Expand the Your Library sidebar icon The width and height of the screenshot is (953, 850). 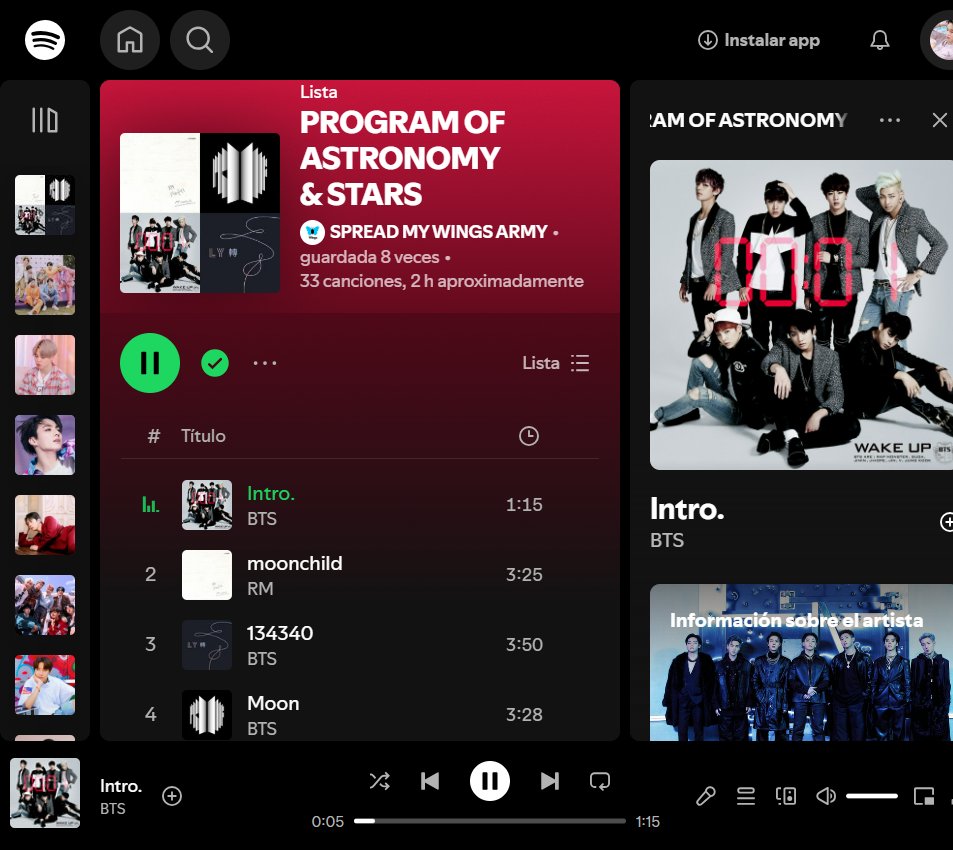(44, 120)
